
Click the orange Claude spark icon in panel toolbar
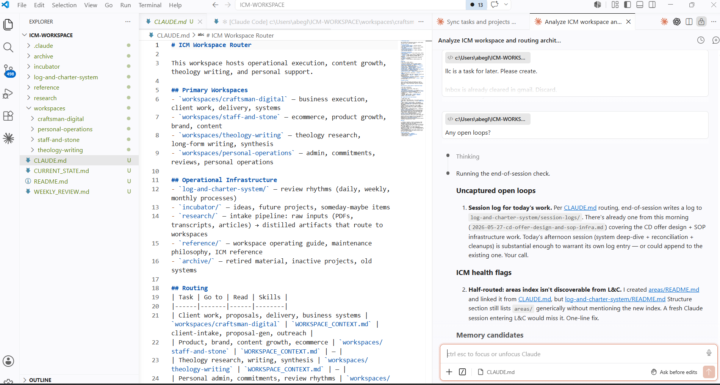click(664, 22)
